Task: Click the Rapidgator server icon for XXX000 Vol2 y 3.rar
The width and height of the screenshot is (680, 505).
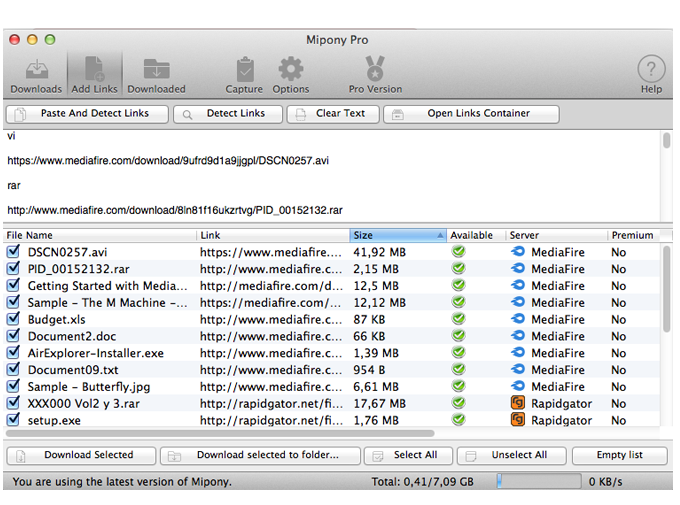Action: coord(518,403)
